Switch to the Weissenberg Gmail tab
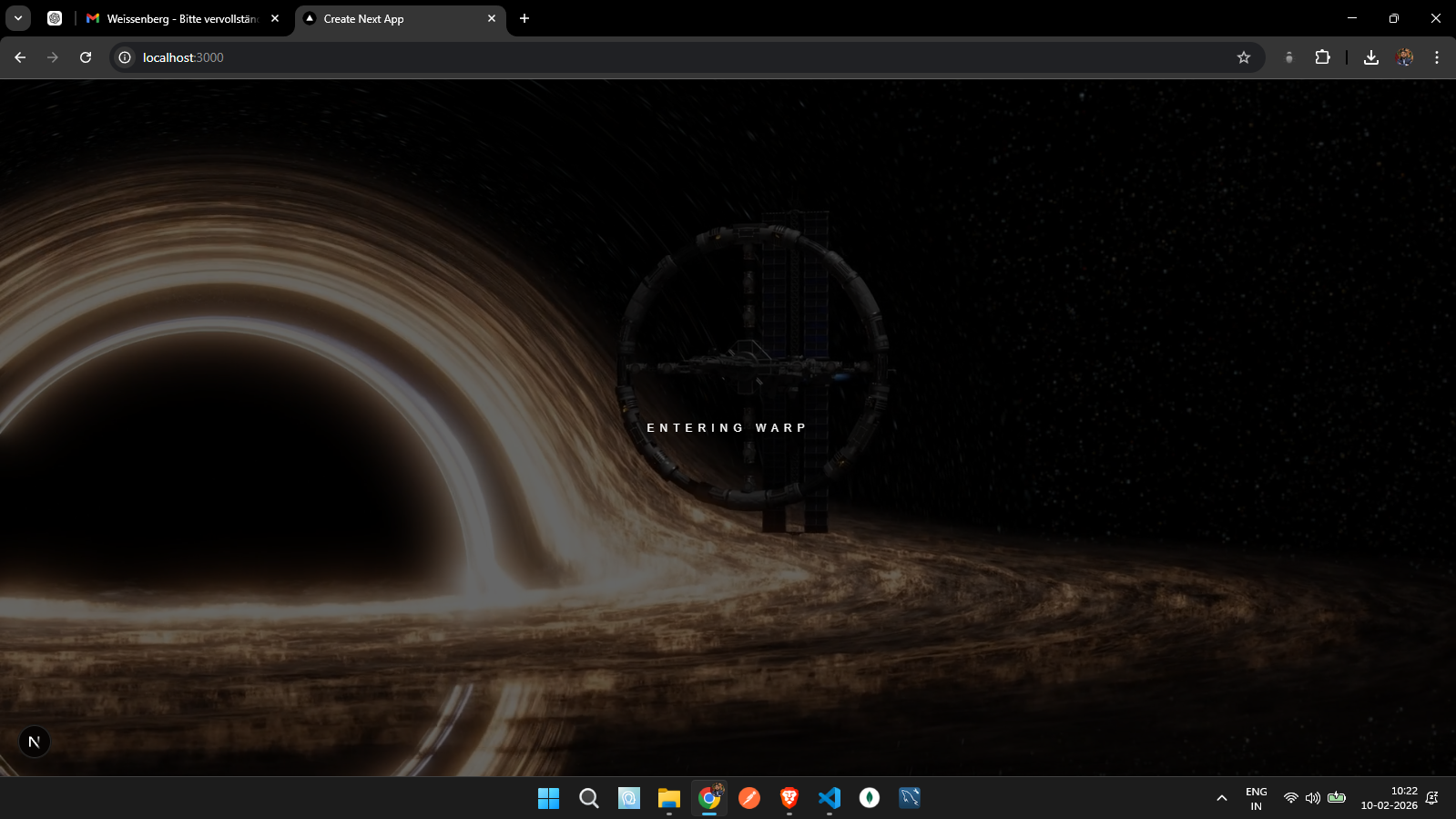Screen dimensions: 1456x819 pyautogui.click(x=182, y=18)
